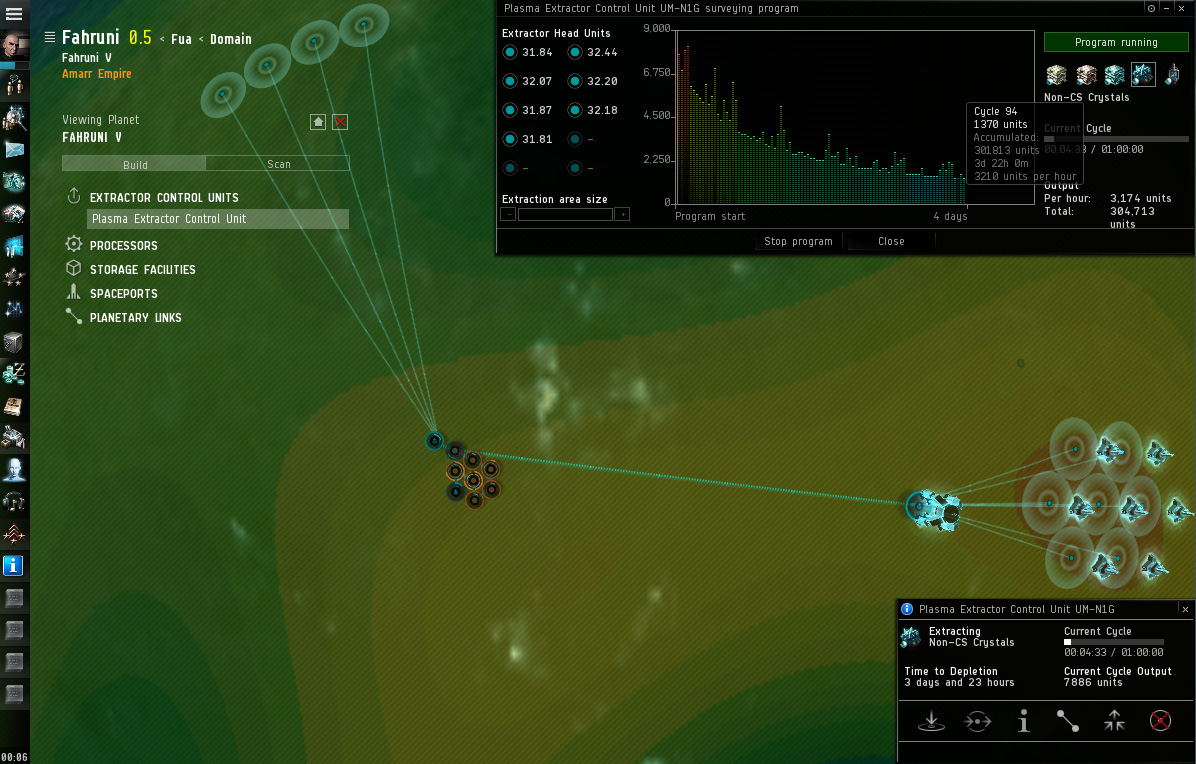Select the Non-CS Crystals resource icon
Screen dimensions: 1196x764
(1143, 75)
